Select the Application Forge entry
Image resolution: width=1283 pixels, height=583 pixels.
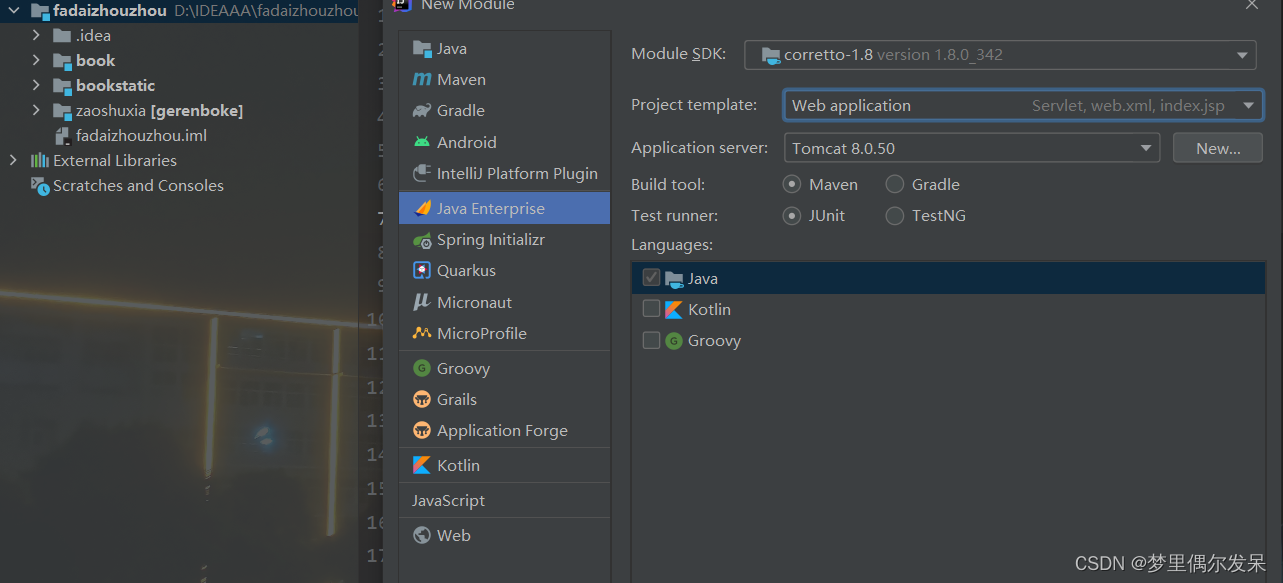pos(504,430)
